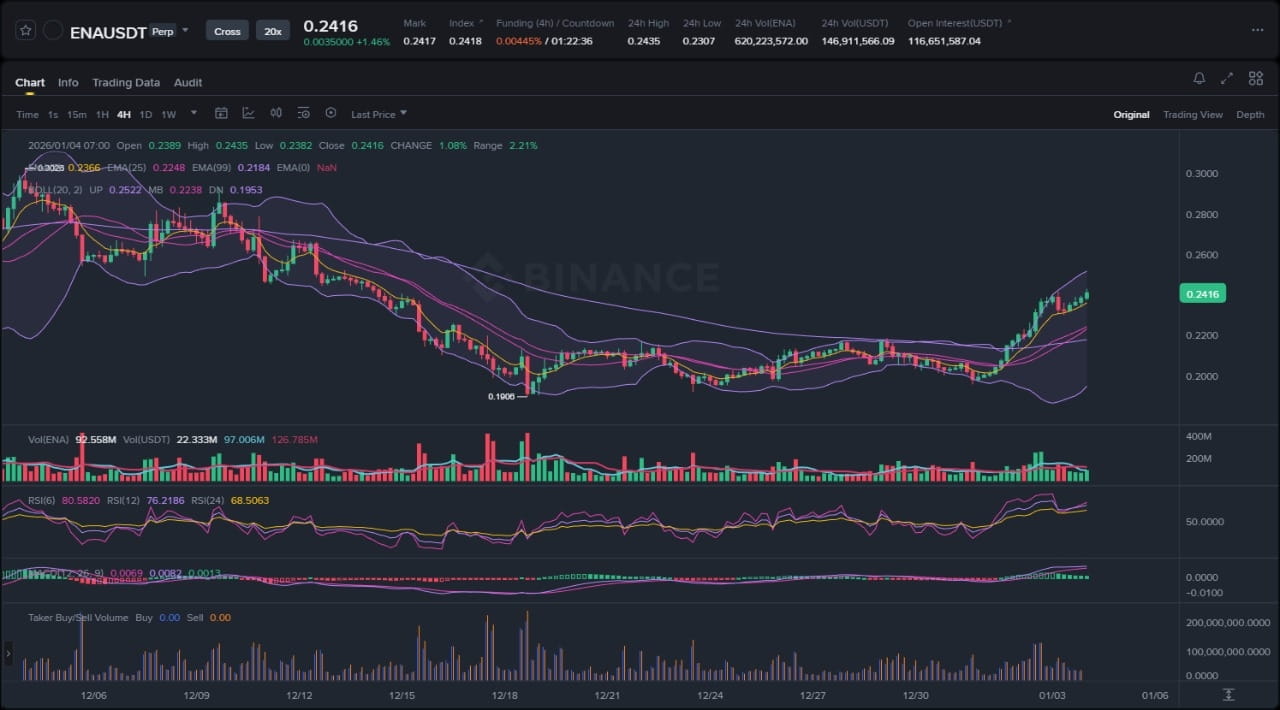
Task: Switch to the Trading Data tab
Action: (126, 82)
